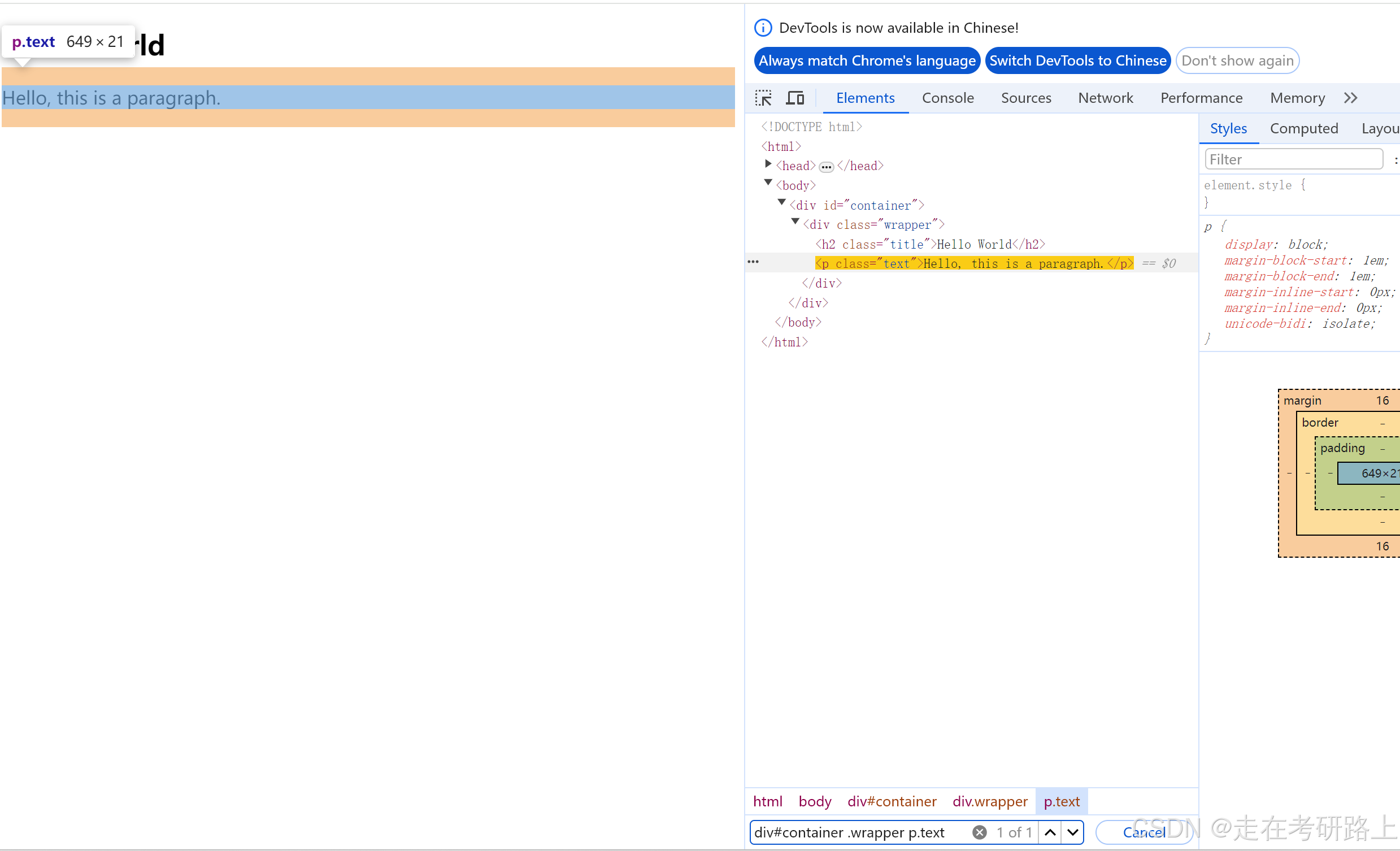Image resolution: width=1400 pixels, height=851 pixels.
Task: Clear the search input with X icon
Action: point(979,832)
